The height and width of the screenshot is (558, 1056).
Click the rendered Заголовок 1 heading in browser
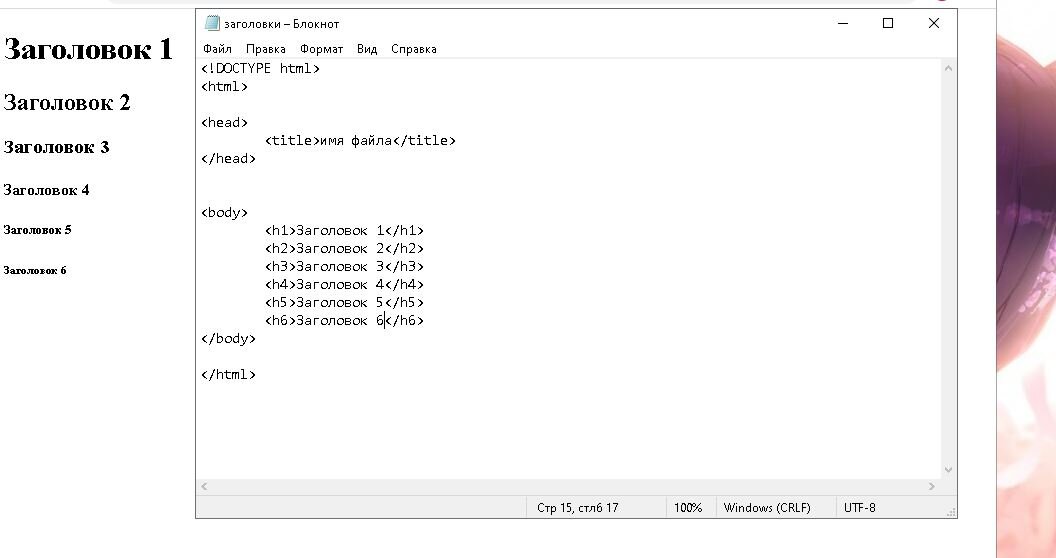click(88, 49)
